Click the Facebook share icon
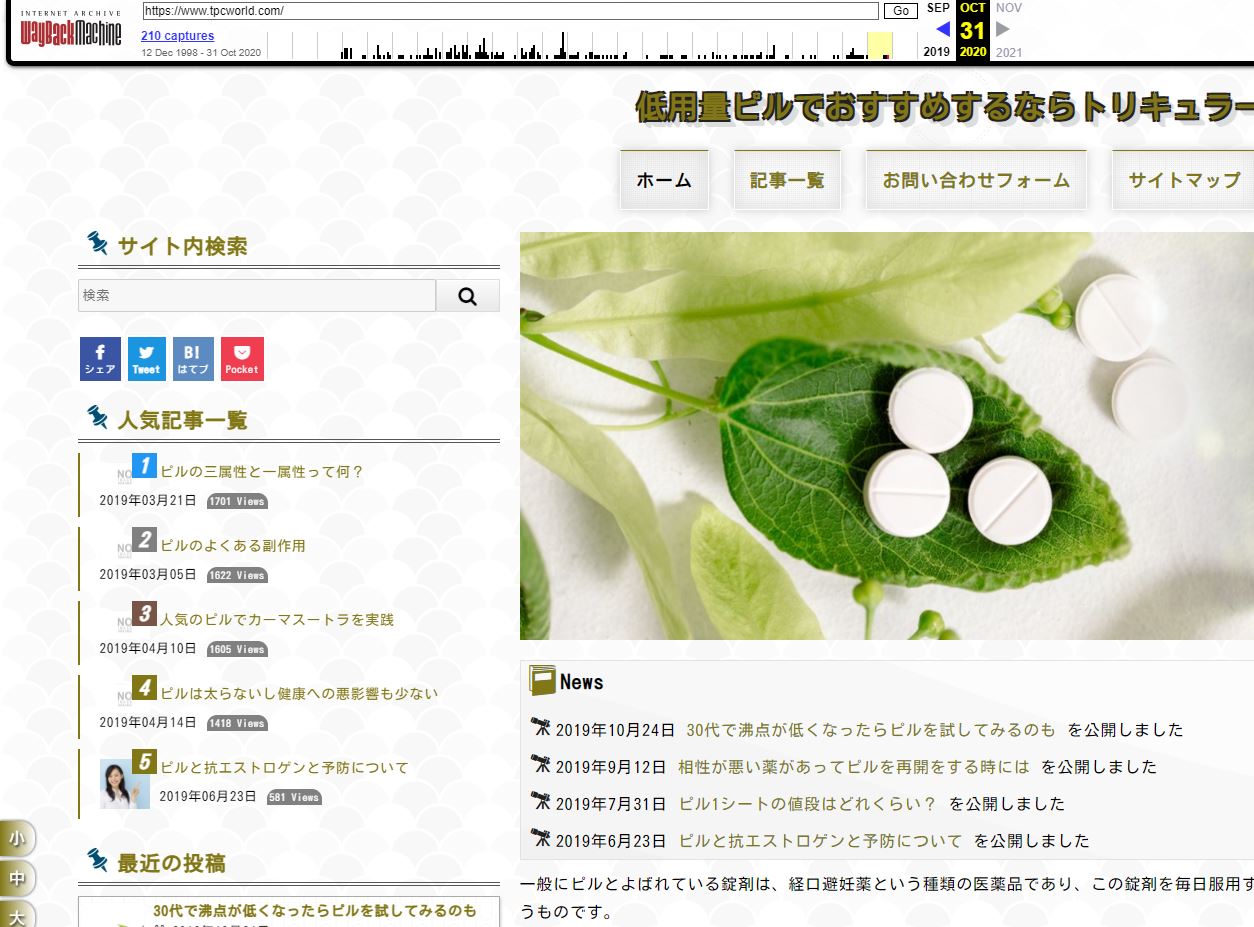Image resolution: width=1254 pixels, height=927 pixels. (x=100, y=359)
